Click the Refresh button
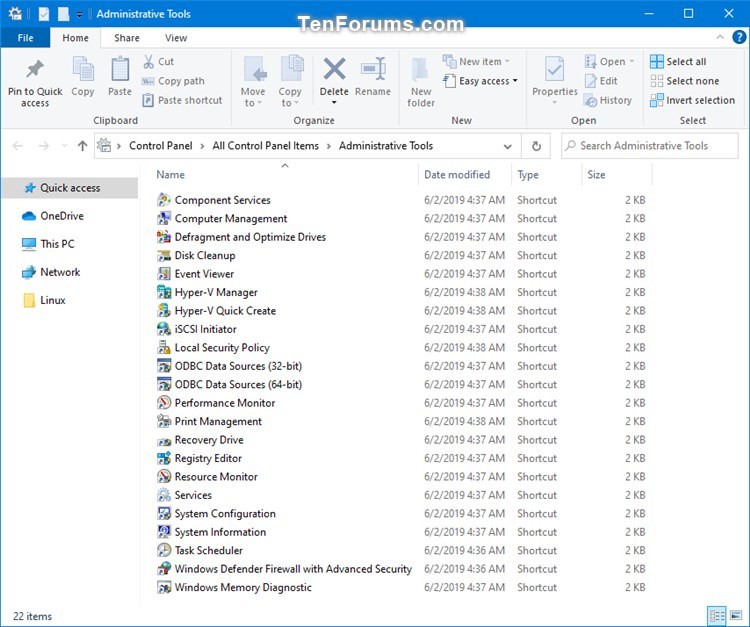Image resolution: width=750 pixels, height=627 pixels. point(536,146)
